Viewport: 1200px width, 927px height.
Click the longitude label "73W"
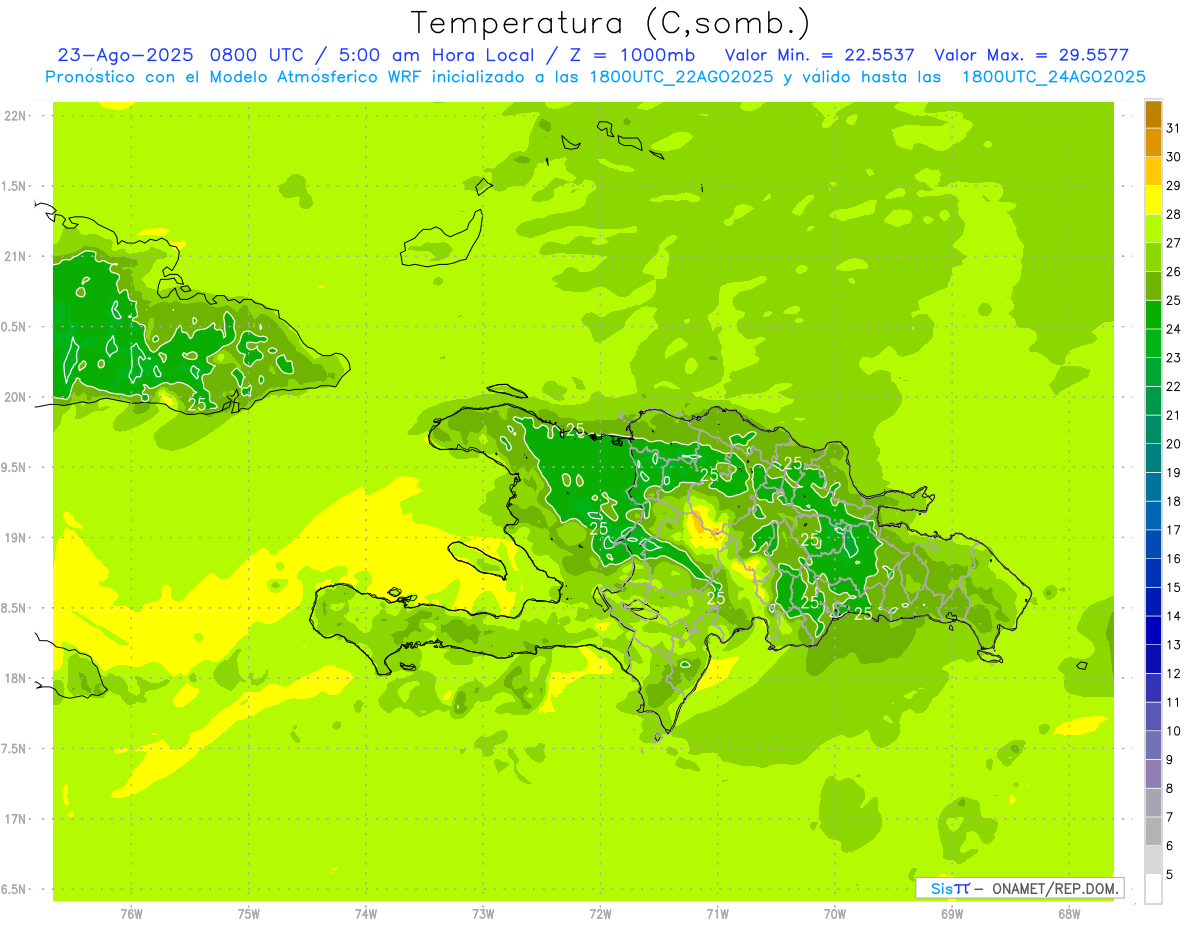point(483,914)
